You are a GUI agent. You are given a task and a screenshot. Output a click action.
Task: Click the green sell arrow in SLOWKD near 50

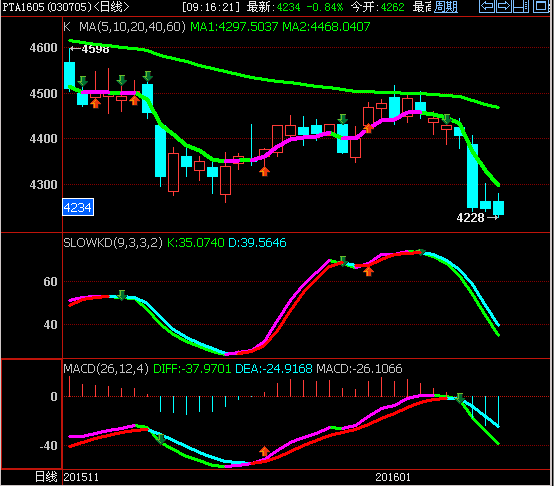pyautogui.click(x=122, y=295)
